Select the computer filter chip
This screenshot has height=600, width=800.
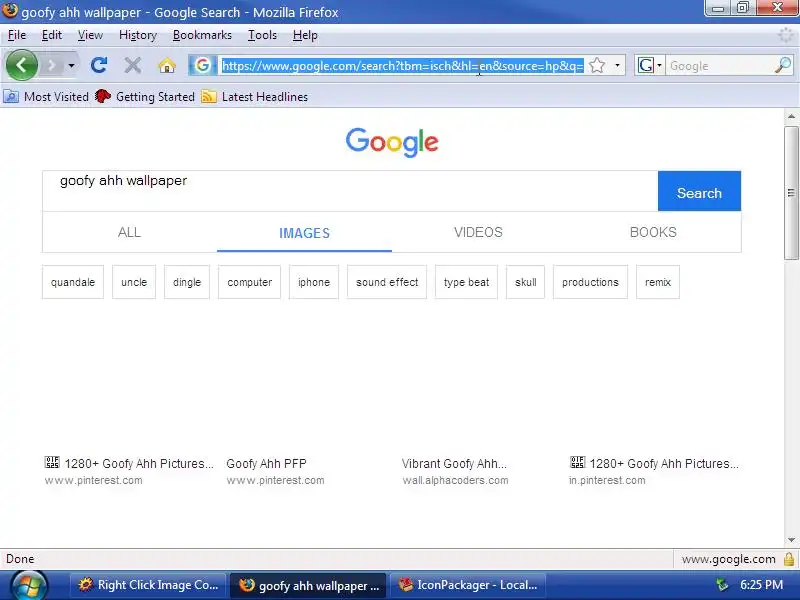tap(249, 282)
